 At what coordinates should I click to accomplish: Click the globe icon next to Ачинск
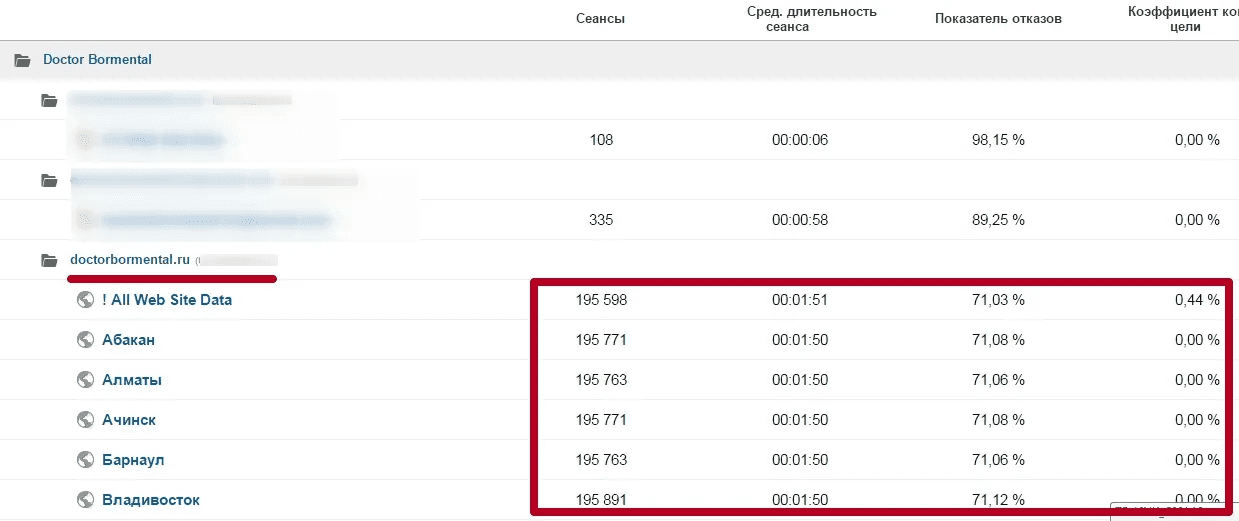[86, 420]
